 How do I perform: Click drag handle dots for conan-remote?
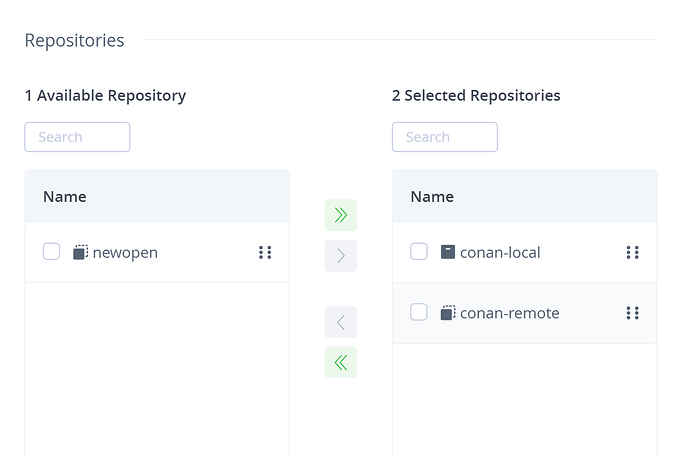pyautogui.click(x=632, y=313)
